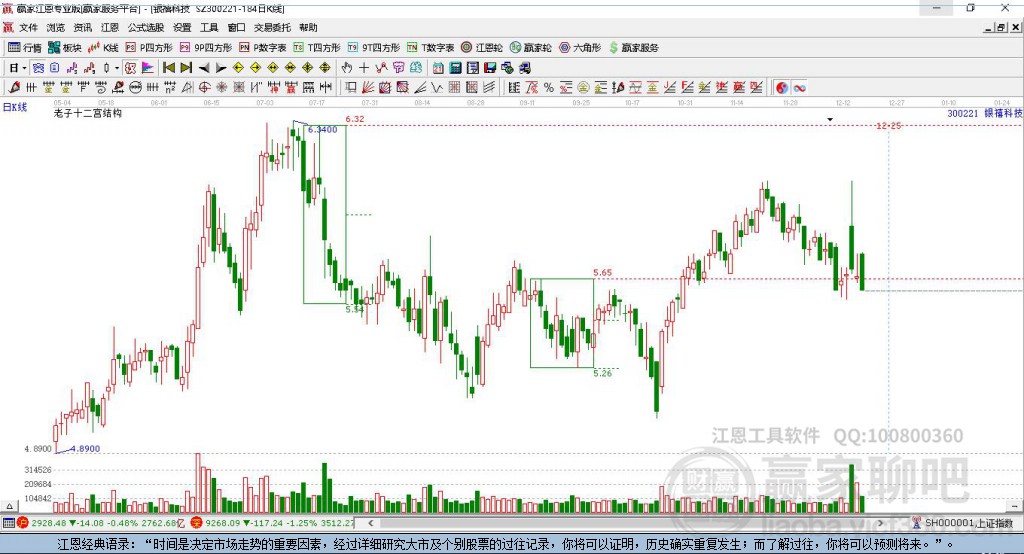This screenshot has width=1024, height=554.
Task: Open the 9T四方形 tool
Action: [x=374, y=48]
